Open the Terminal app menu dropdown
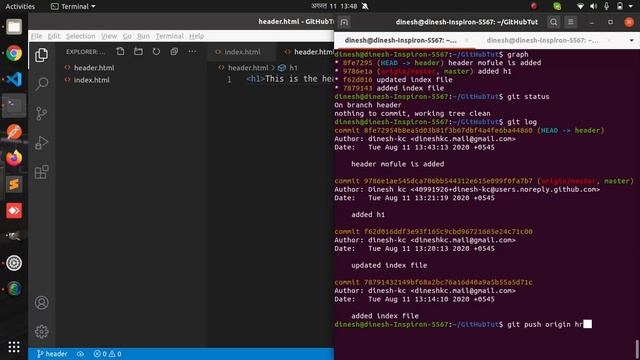Screen dimensions: 640x360 pyautogui.click(x=73, y=6)
